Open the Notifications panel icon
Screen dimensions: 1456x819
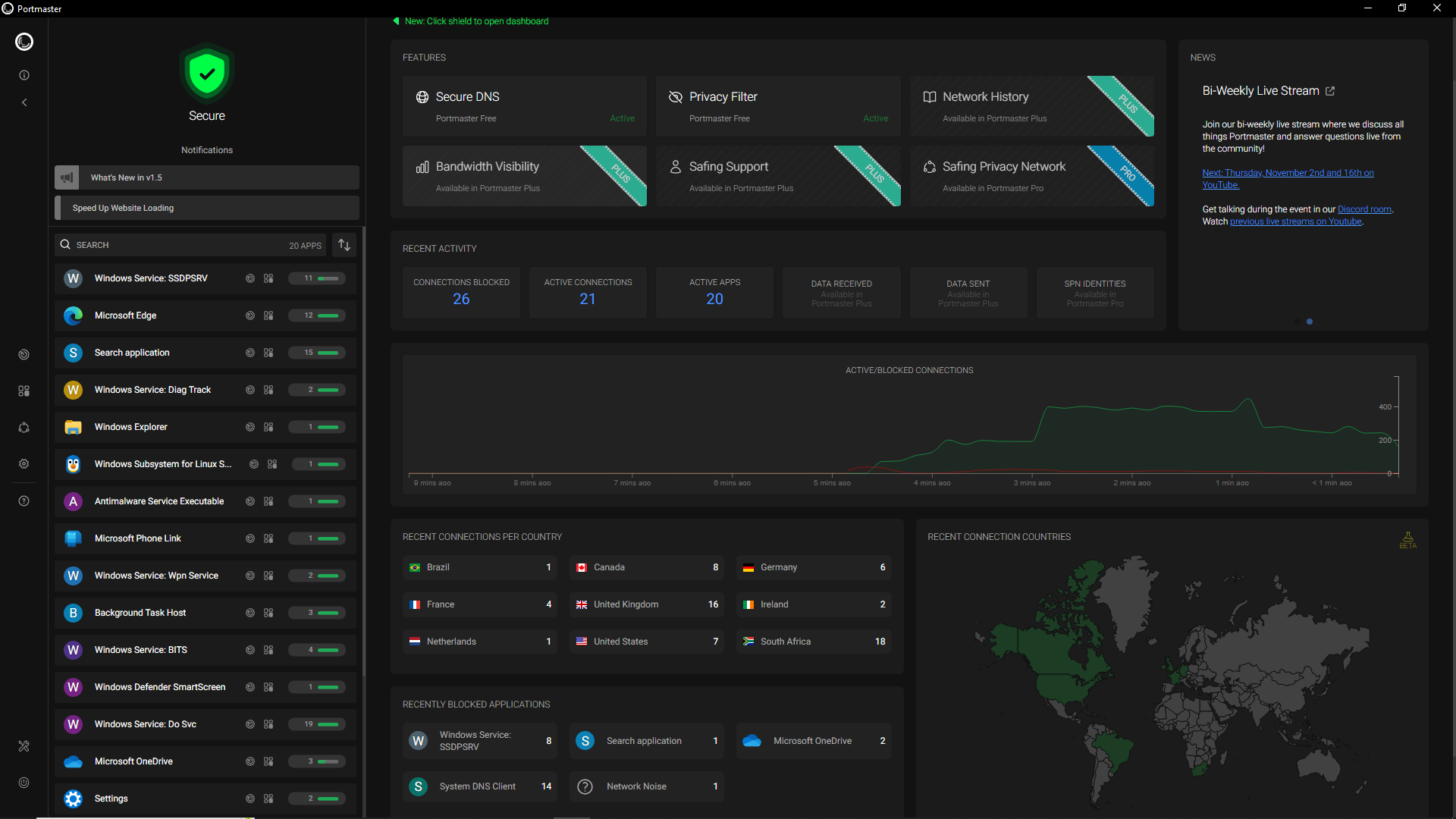(24, 75)
